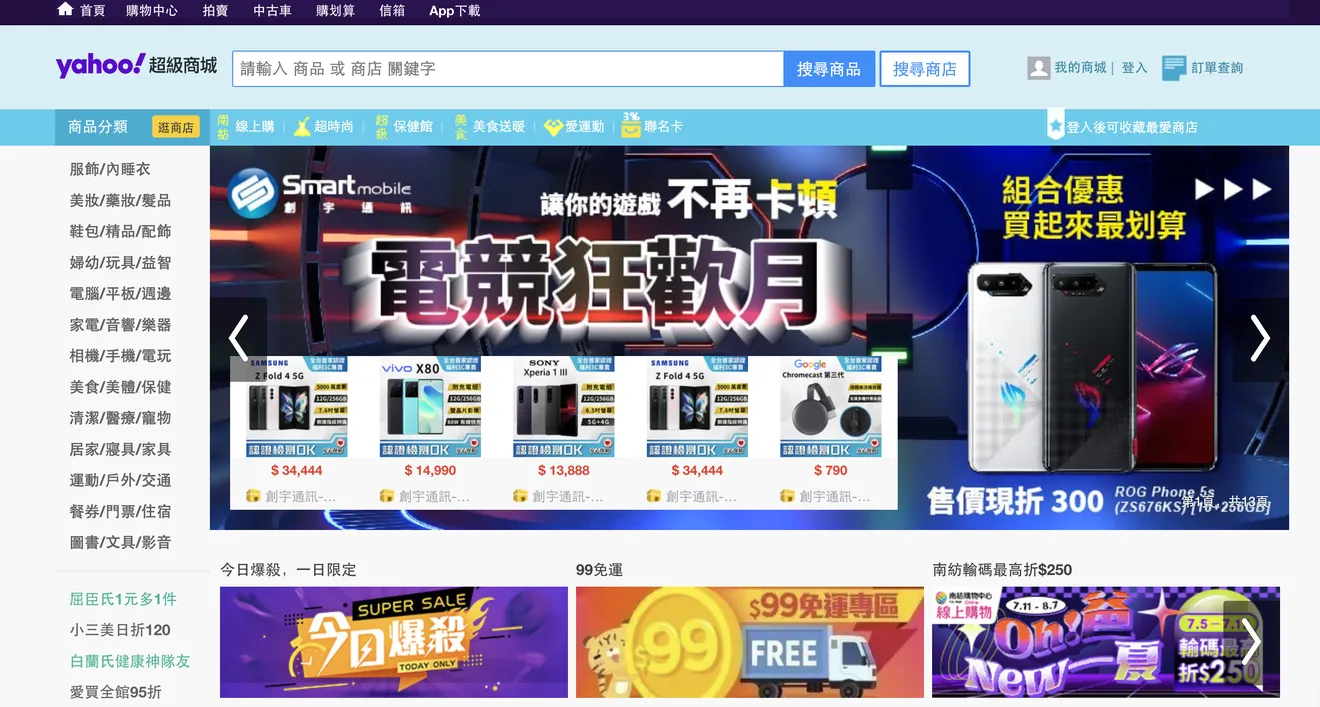Image resolution: width=1320 pixels, height=707 pixels.
Task: Open 購划算 in top menu
Action: [335, 10]
